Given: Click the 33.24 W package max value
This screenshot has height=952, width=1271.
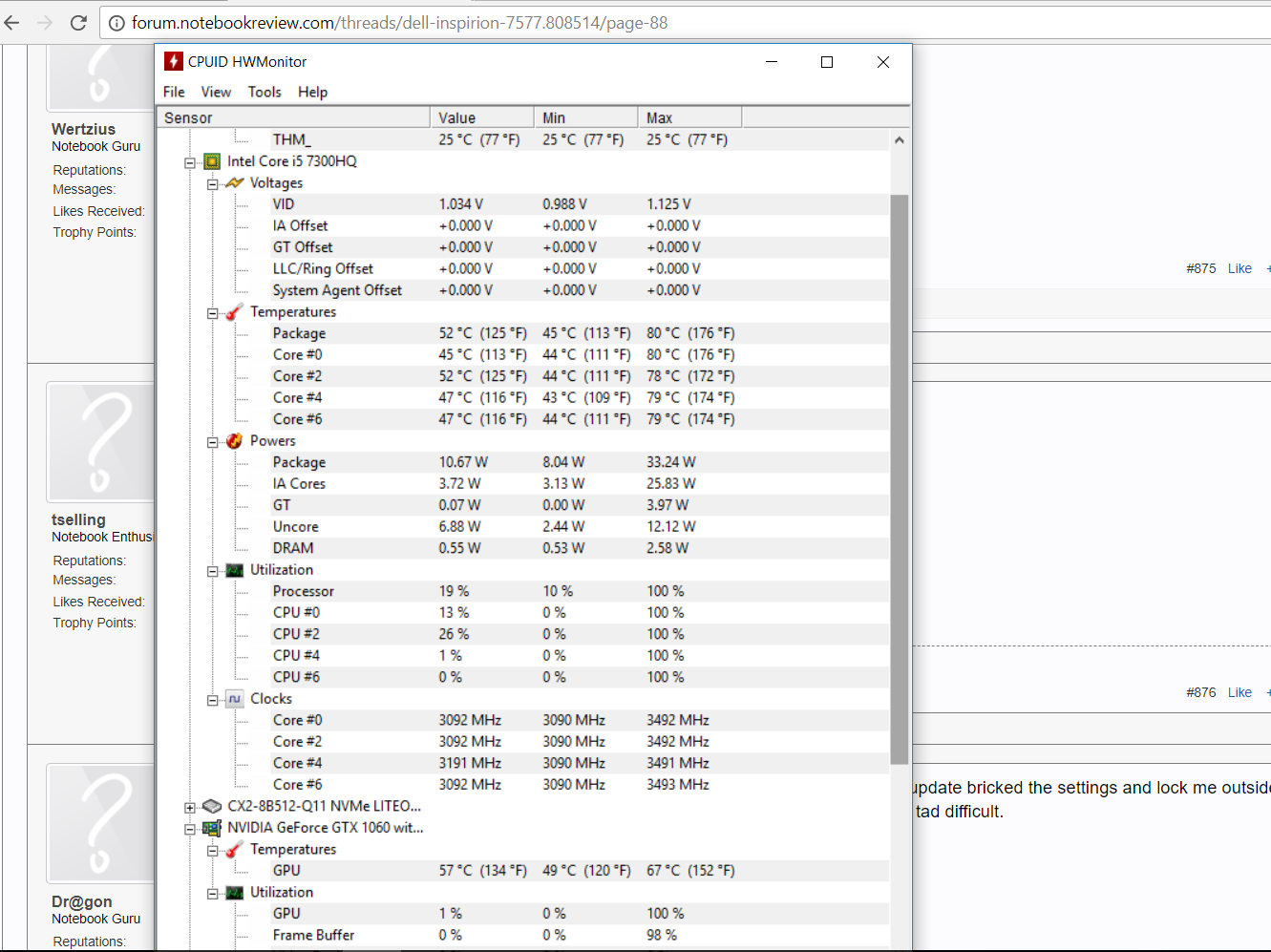Looking at the screenshot, I should click(x=671, y=462).
